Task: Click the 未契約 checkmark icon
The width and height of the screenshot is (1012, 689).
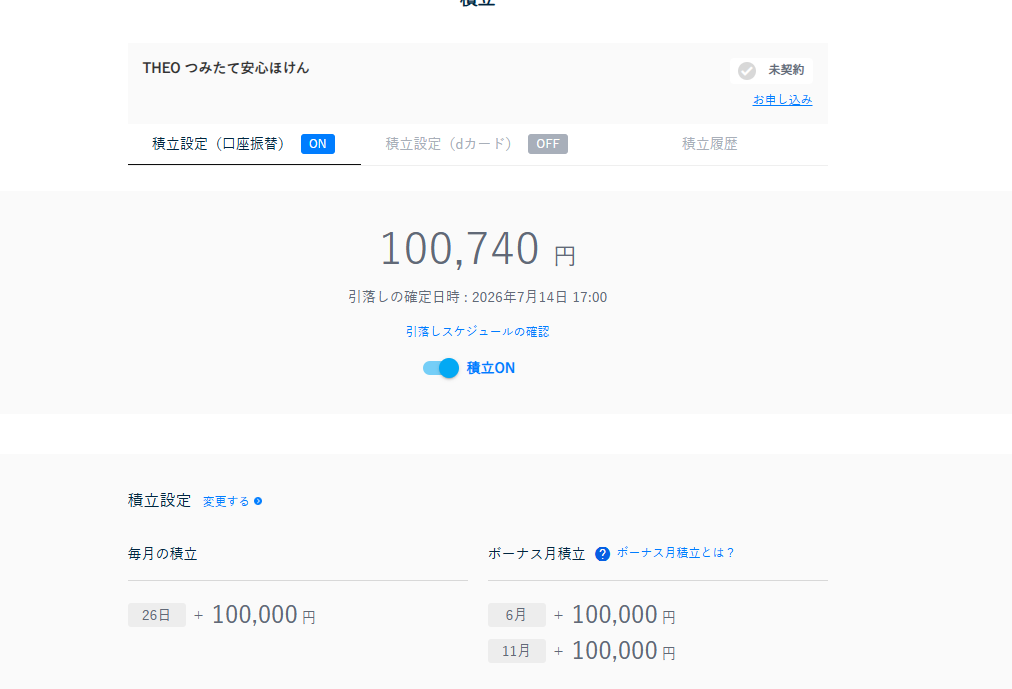Action: pos(747,71)
